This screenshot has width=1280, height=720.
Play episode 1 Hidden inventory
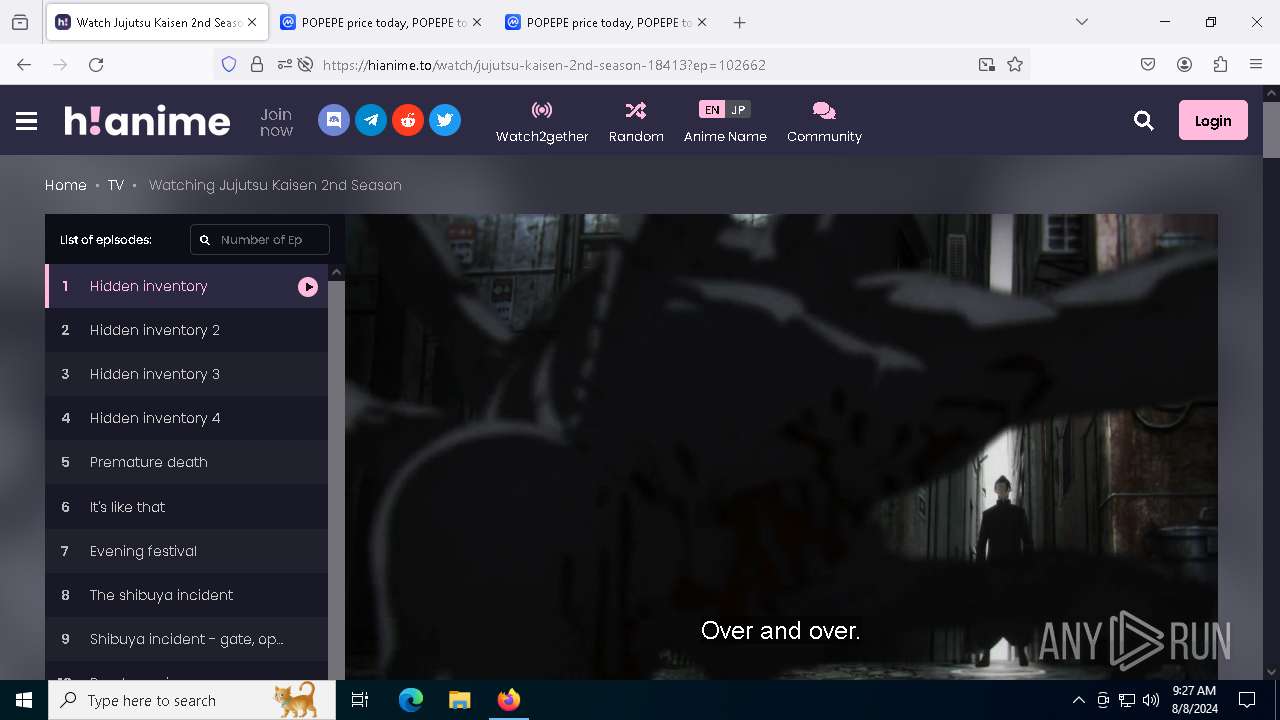186,286
